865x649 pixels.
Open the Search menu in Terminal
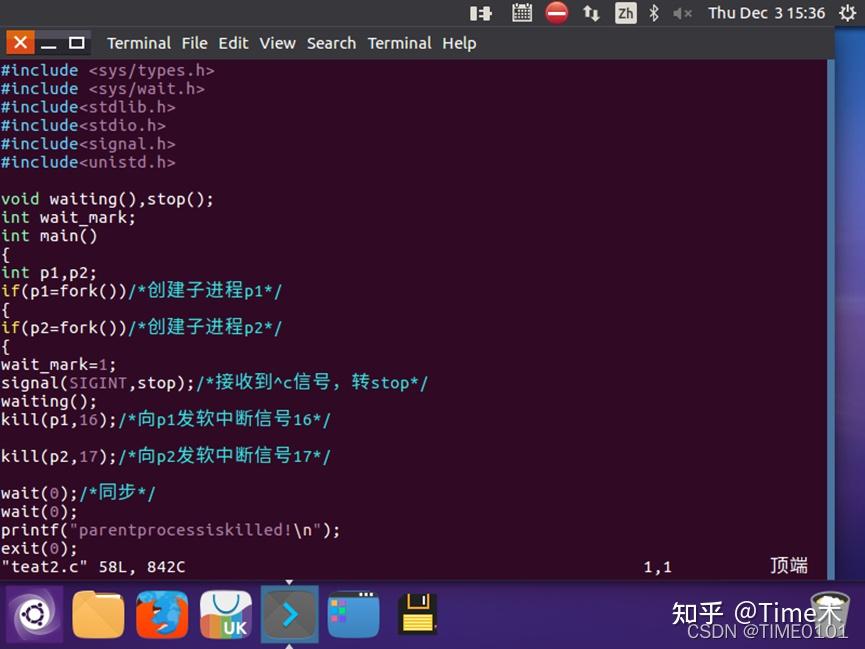[x=331, y=43]
